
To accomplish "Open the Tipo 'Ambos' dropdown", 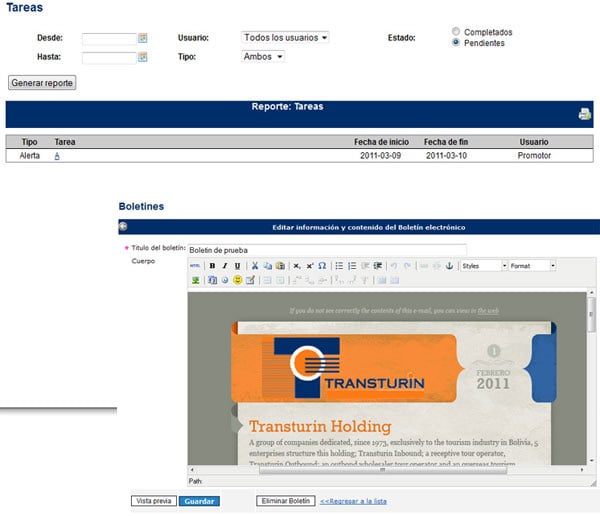I will click(263, 56).
